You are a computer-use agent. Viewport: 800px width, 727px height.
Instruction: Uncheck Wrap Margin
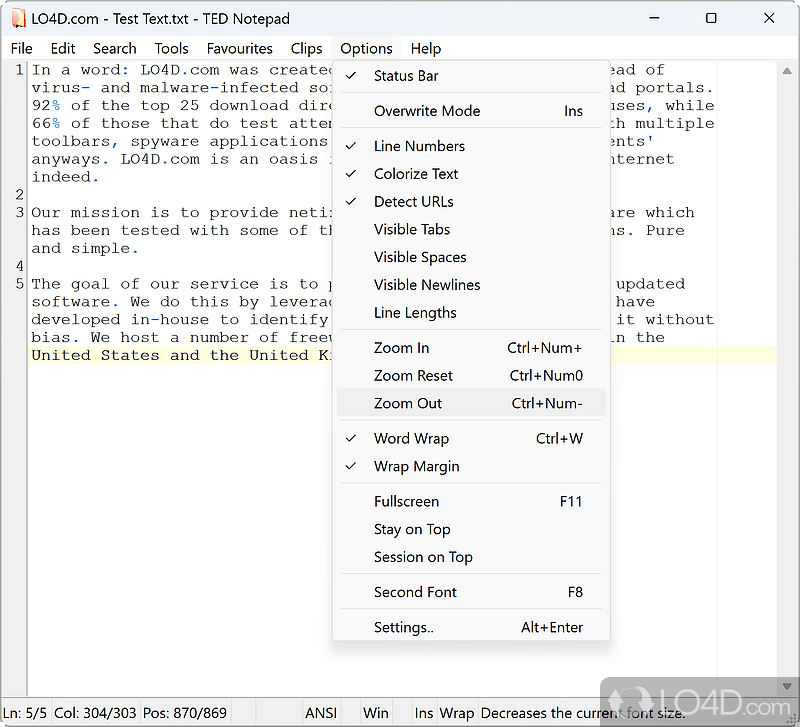coord(471,466)
